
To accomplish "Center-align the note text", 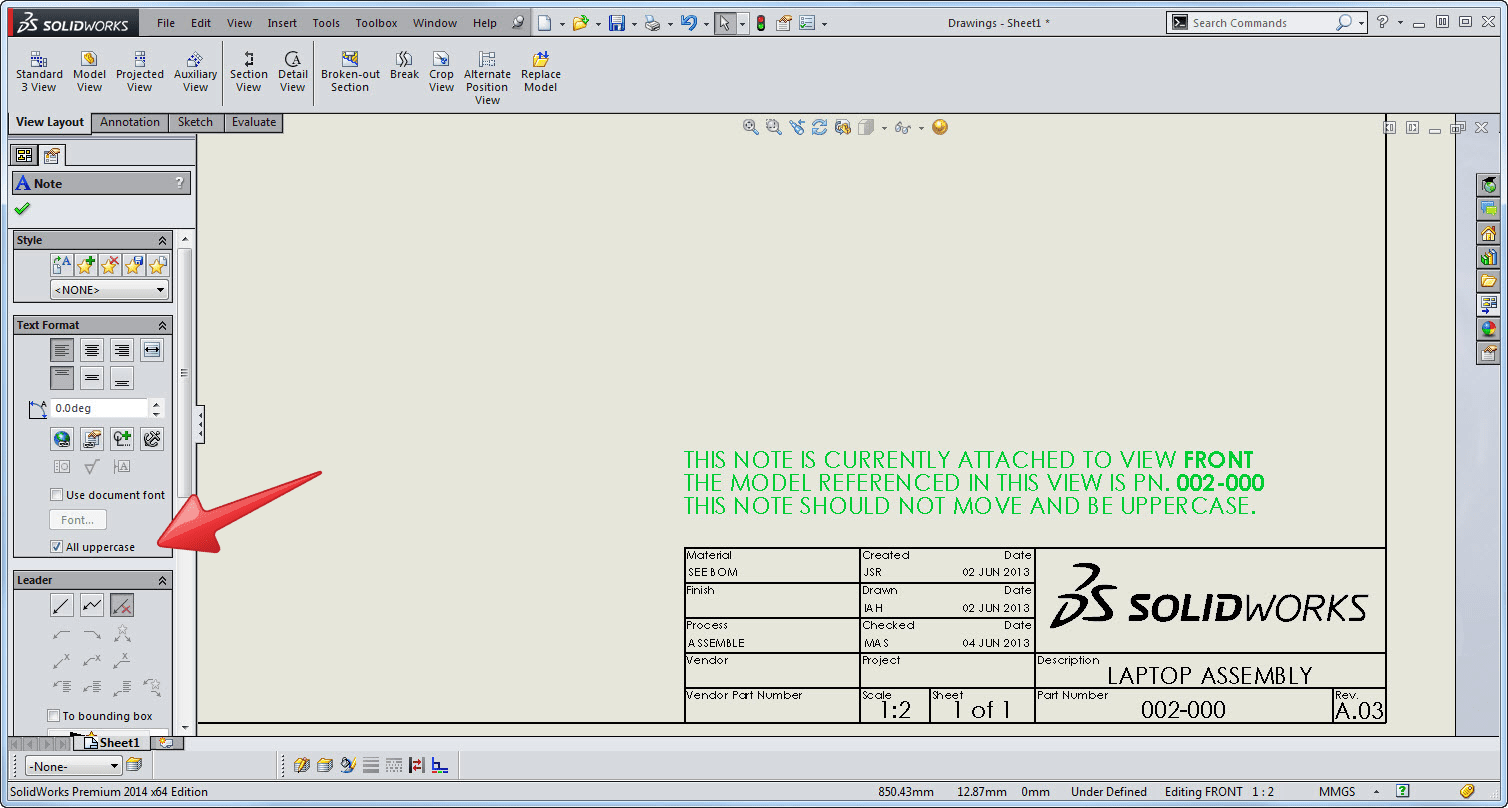I will pos(92,350).
